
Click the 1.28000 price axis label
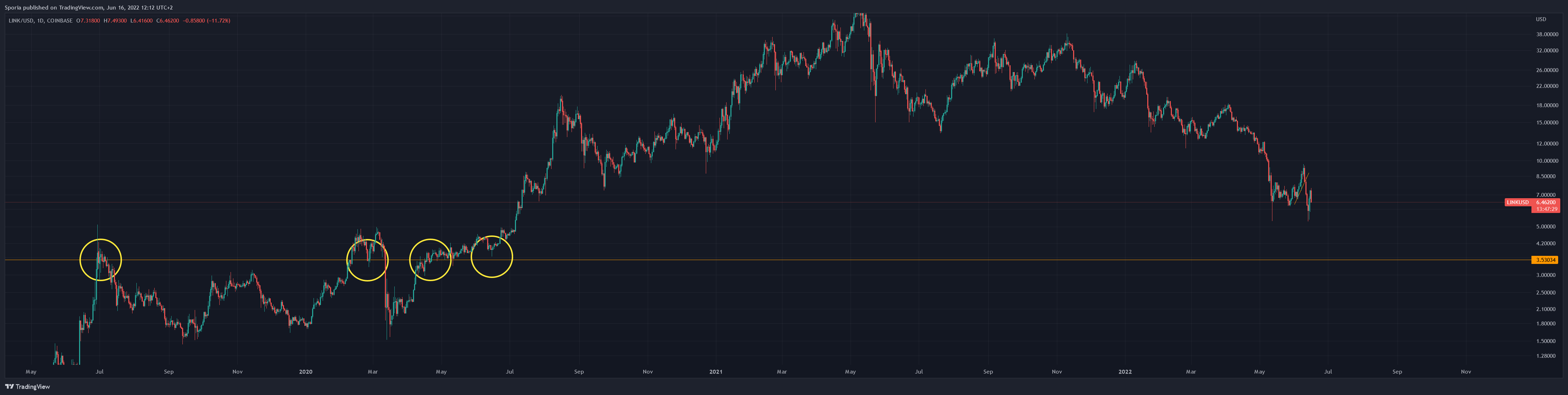(x=1547, y=356)
